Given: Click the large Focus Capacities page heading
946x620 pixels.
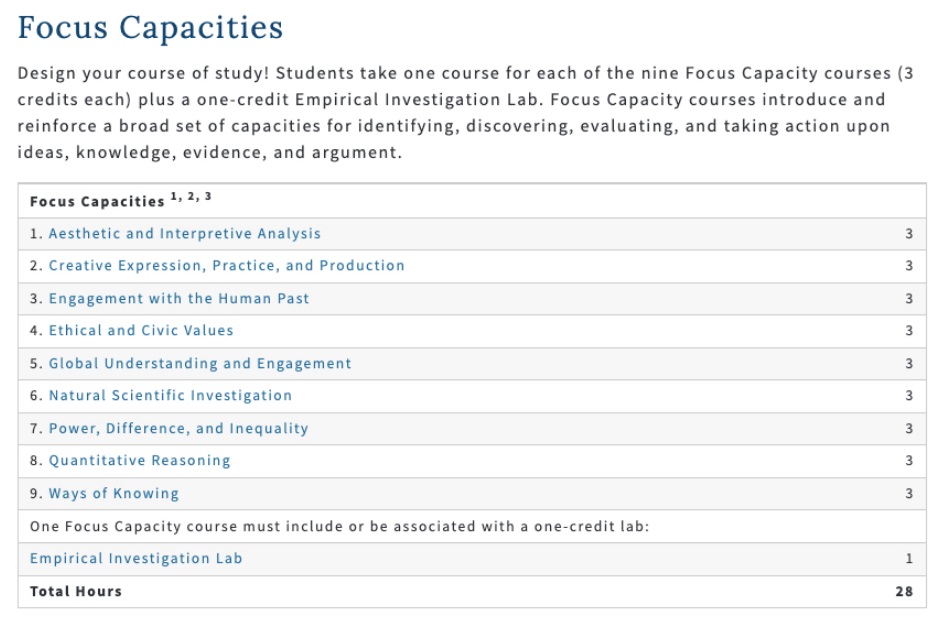Looking at the screenshot, I should (150, 28).
